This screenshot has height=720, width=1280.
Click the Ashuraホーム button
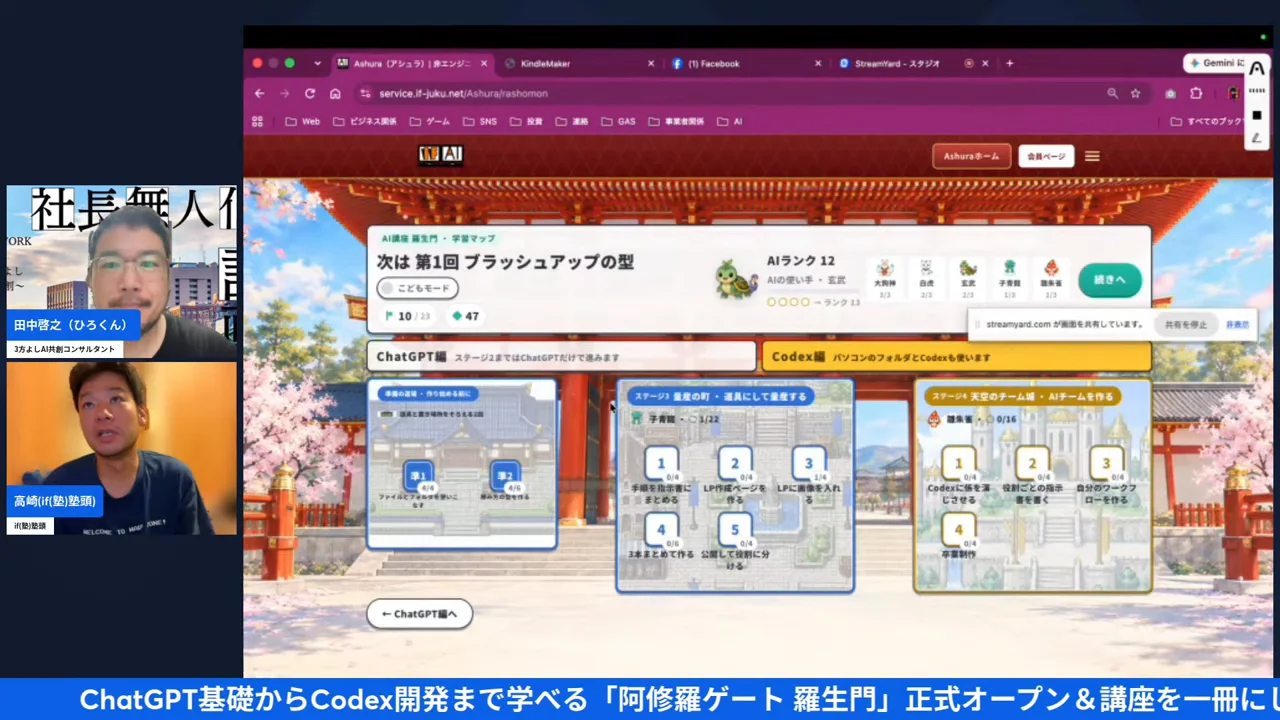[971, 156]
